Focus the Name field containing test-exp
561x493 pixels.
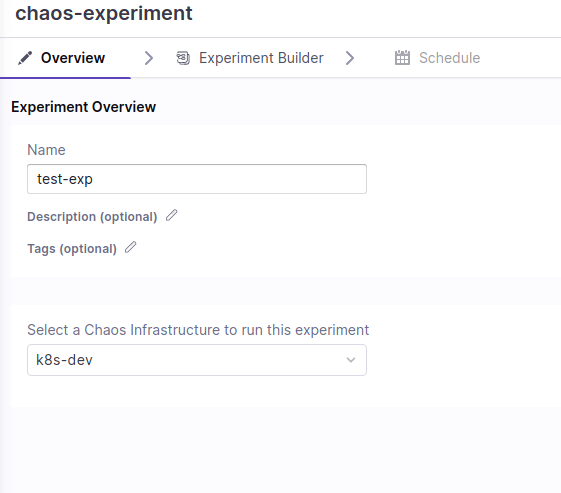pyautogui.click(x=197, y=179)
